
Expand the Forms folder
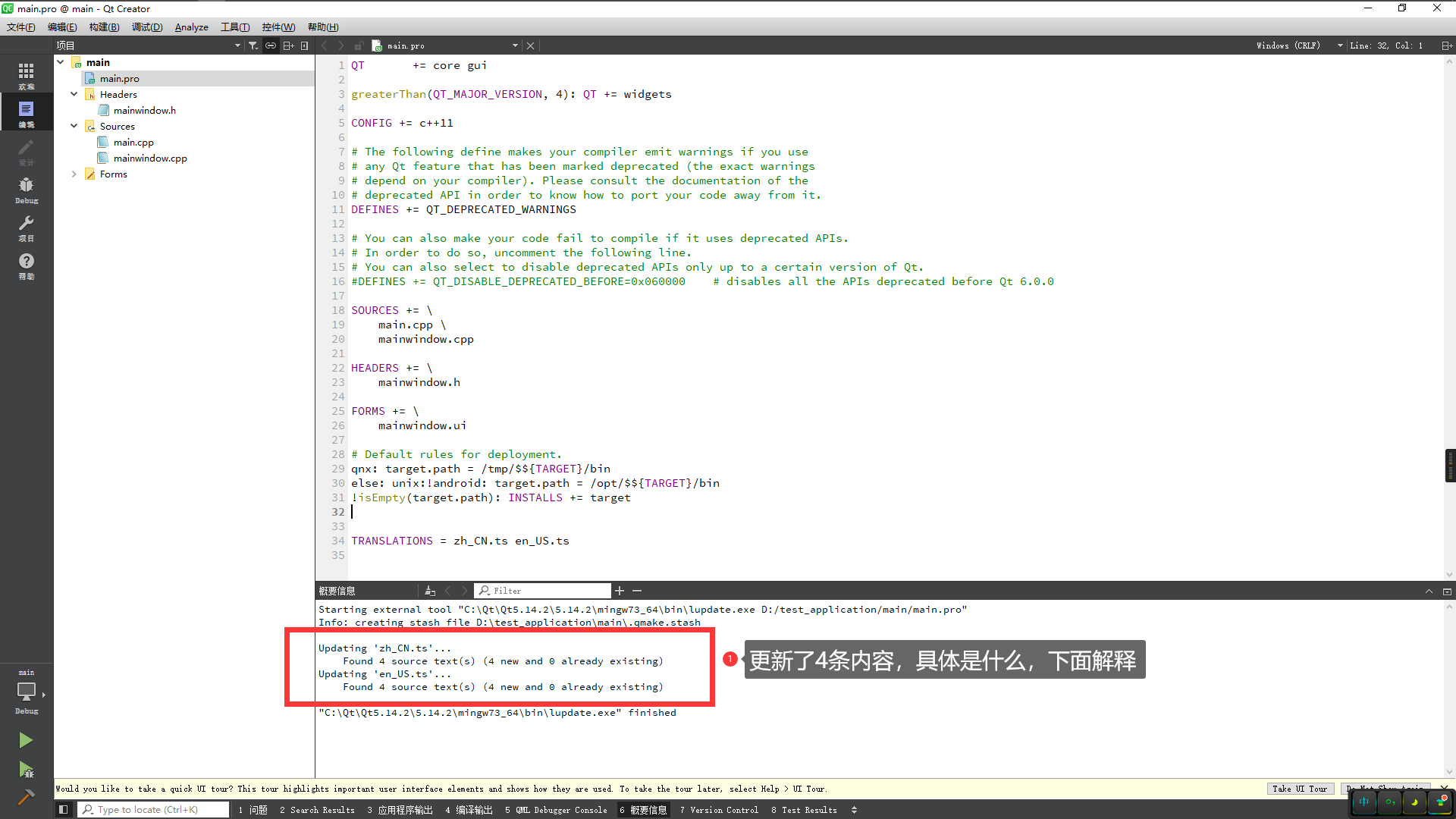coord(74,174)
